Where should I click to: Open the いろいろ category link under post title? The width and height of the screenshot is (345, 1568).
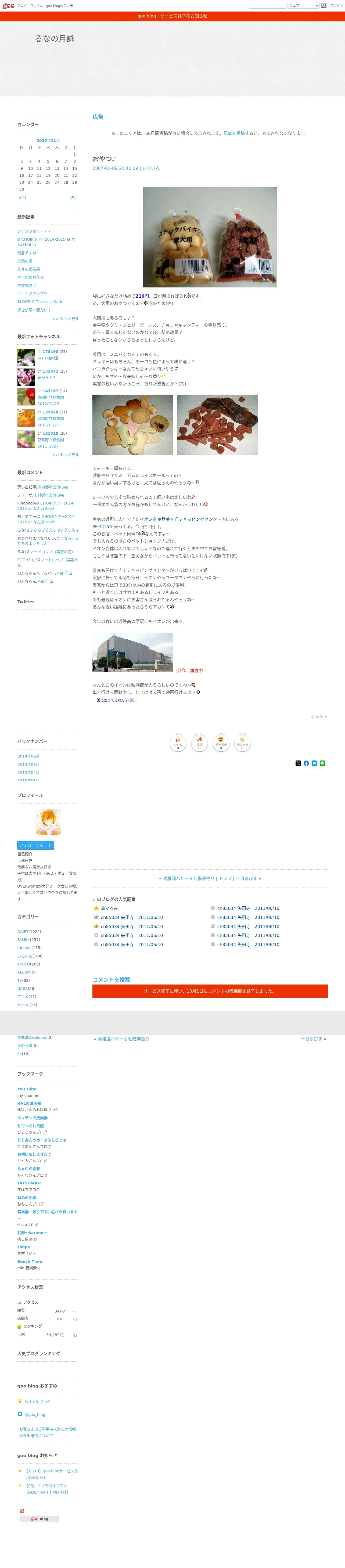[x=151, y=168]
